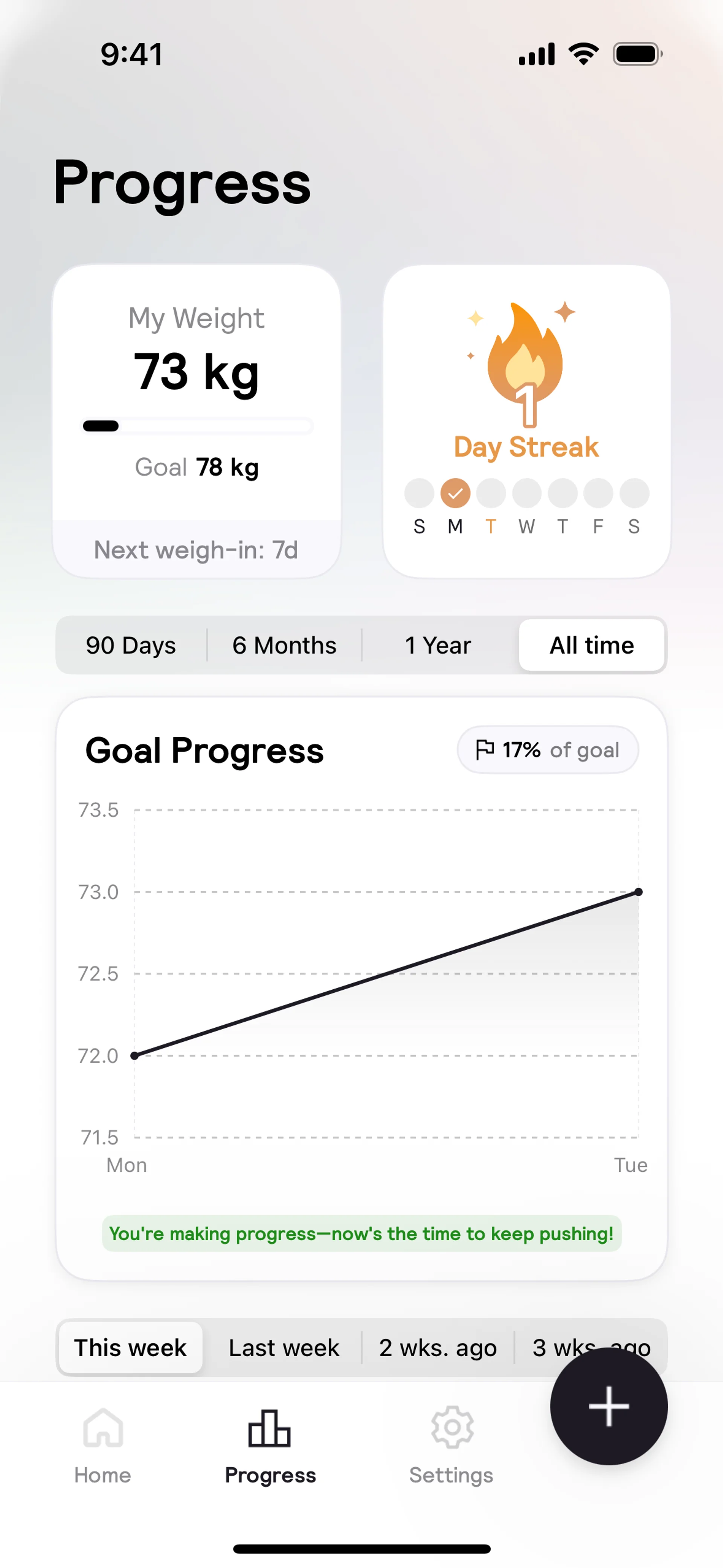Tap the checked Monday streak circle
Viewport: 723px width, 1568px height.
455,493
